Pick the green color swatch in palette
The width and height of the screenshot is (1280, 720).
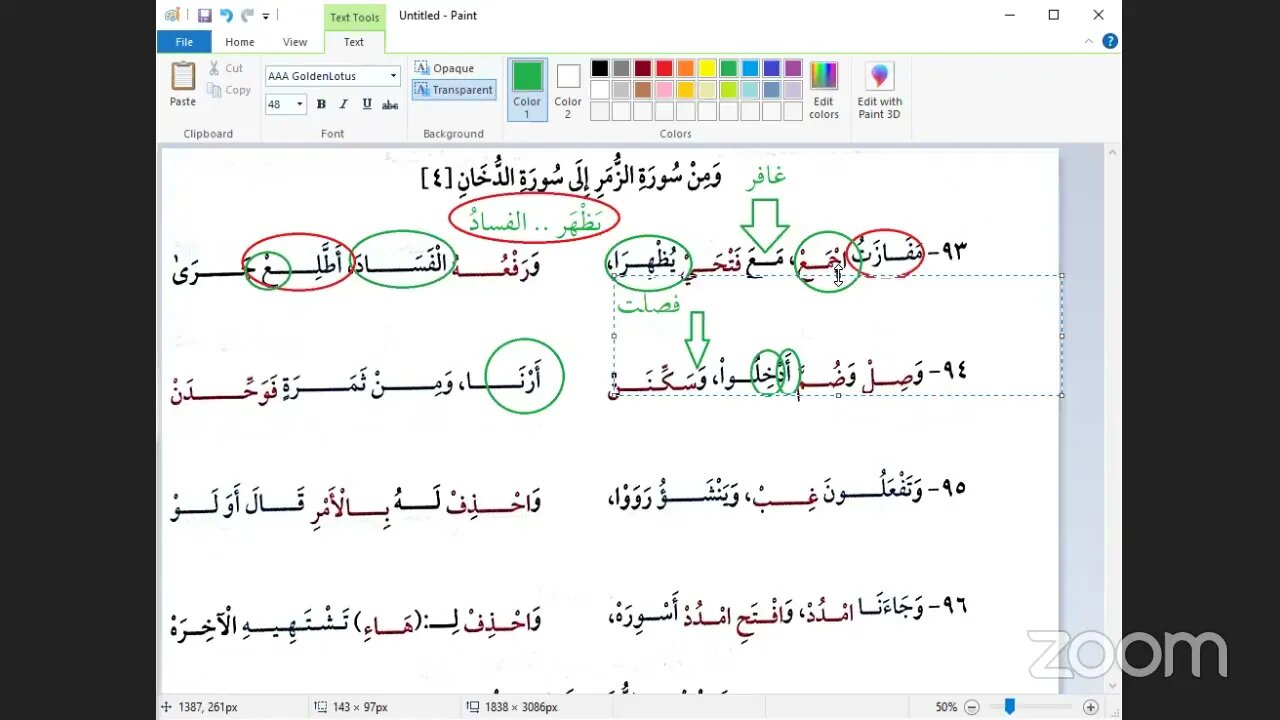click(x=729, y=68)
